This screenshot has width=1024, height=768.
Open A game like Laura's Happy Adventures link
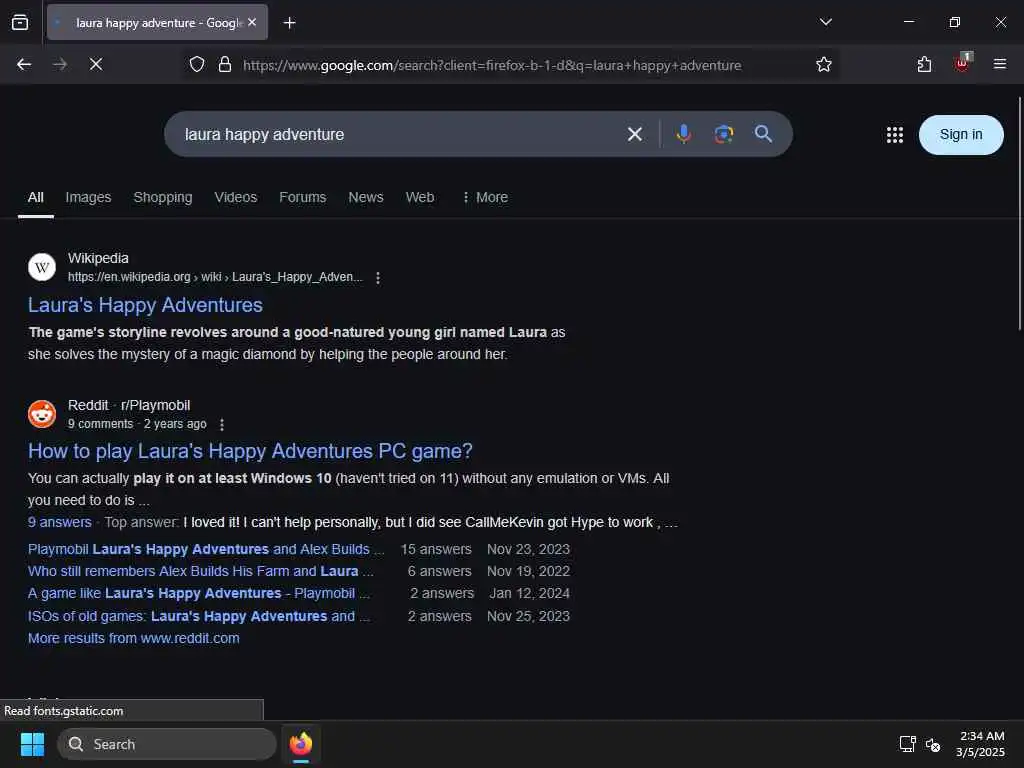click(199, 594)
